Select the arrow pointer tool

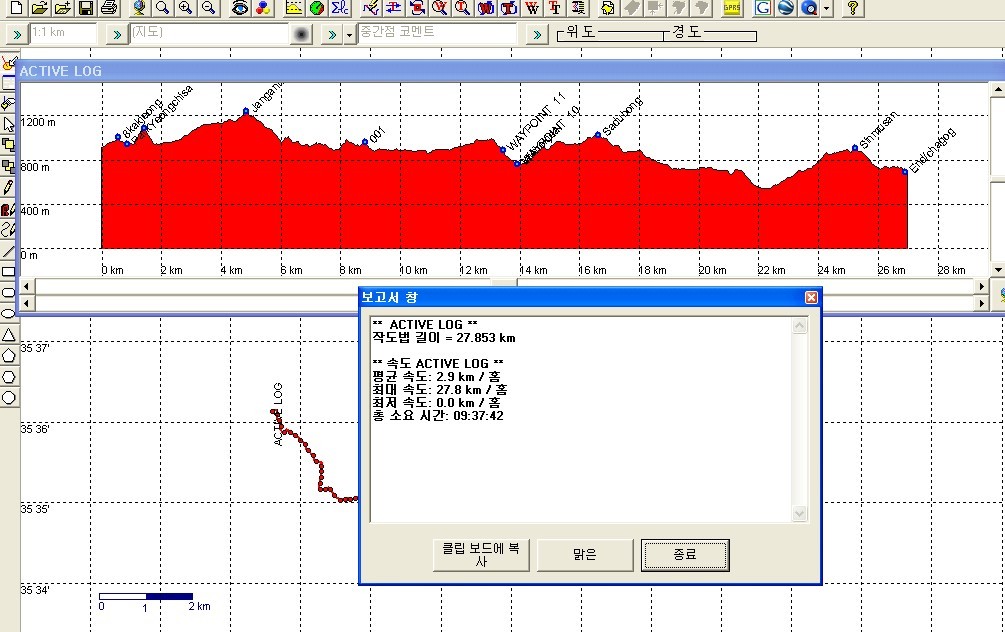click(x=8, y=124)
